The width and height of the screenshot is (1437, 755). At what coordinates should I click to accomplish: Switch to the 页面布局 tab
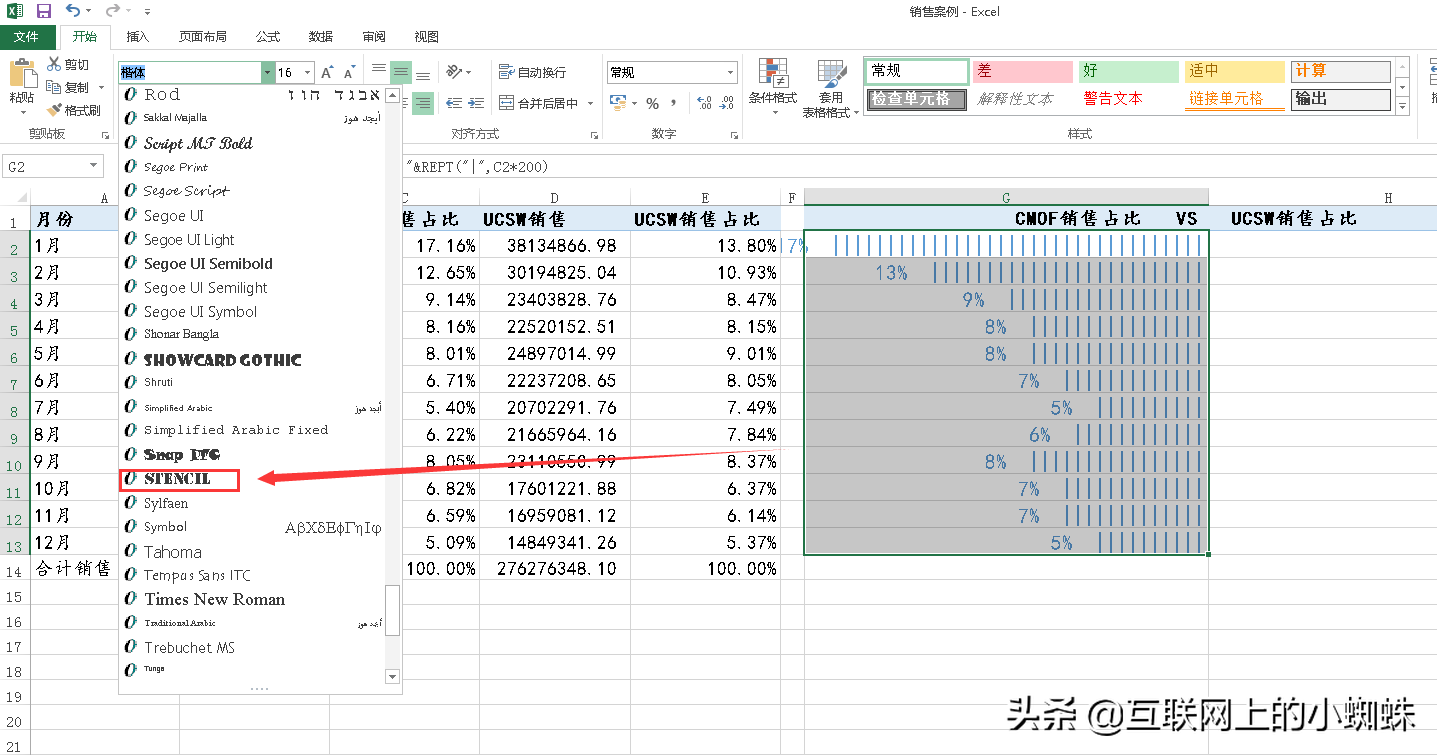(203, 37)
